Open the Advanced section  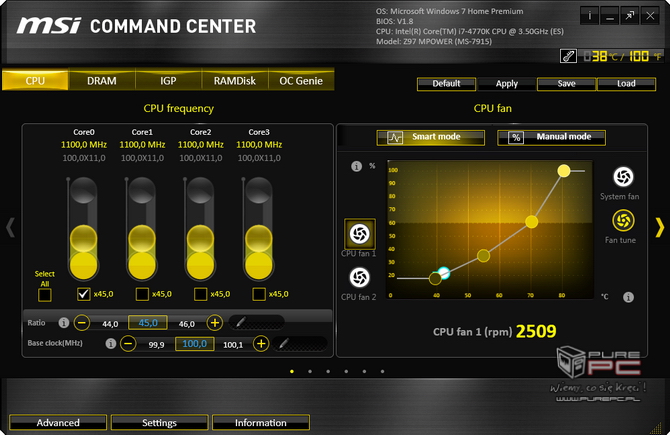(x=58, y=423)
